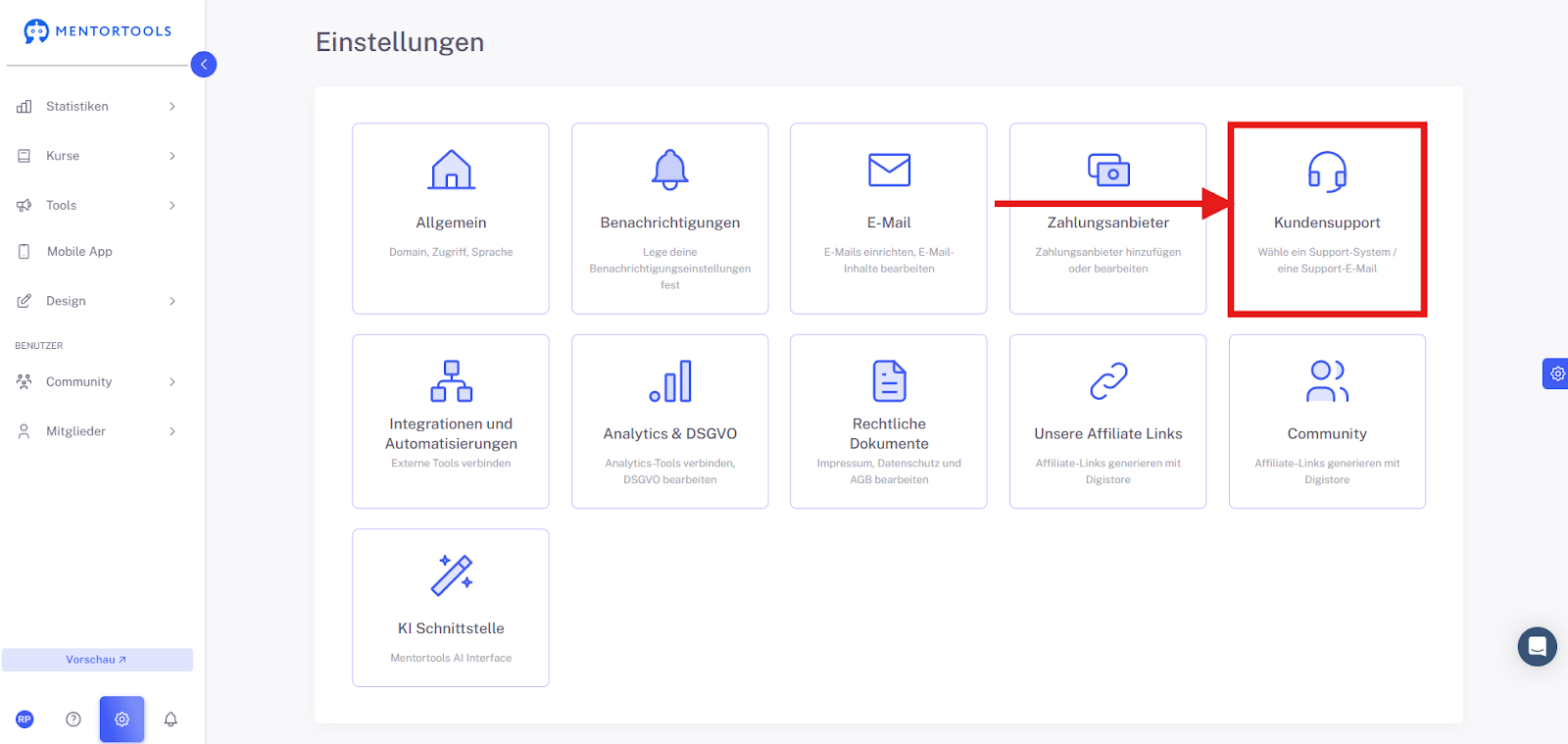Expand the Statistiken chevron
The image size is (1568, 744).
pyautogui.click(x=172, y=106)
